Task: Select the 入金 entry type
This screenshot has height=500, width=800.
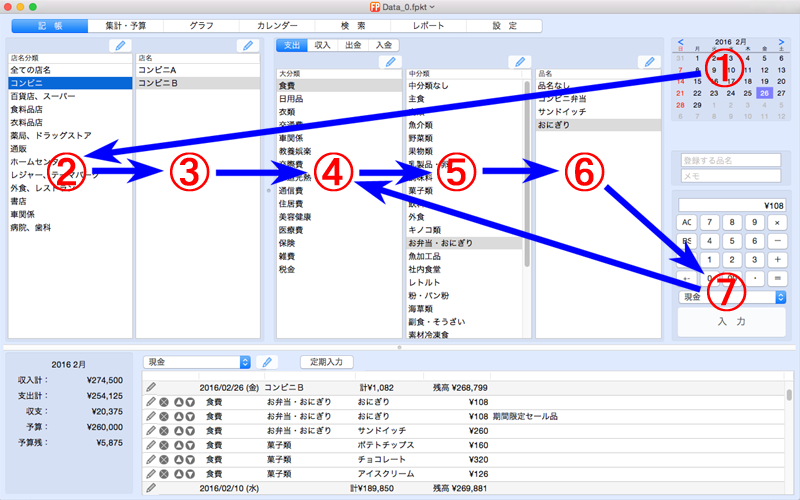Action: coord(382,45)
